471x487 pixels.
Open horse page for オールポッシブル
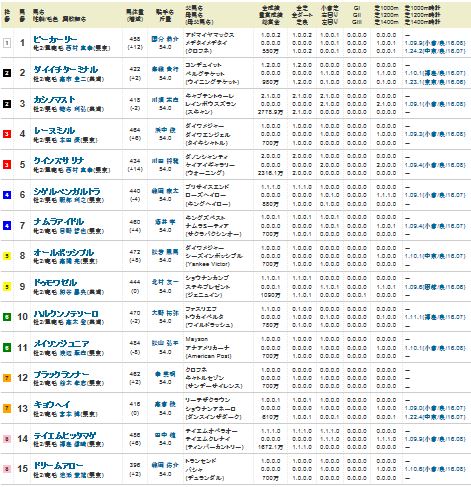pyautogui.click(x=64, y=252)
